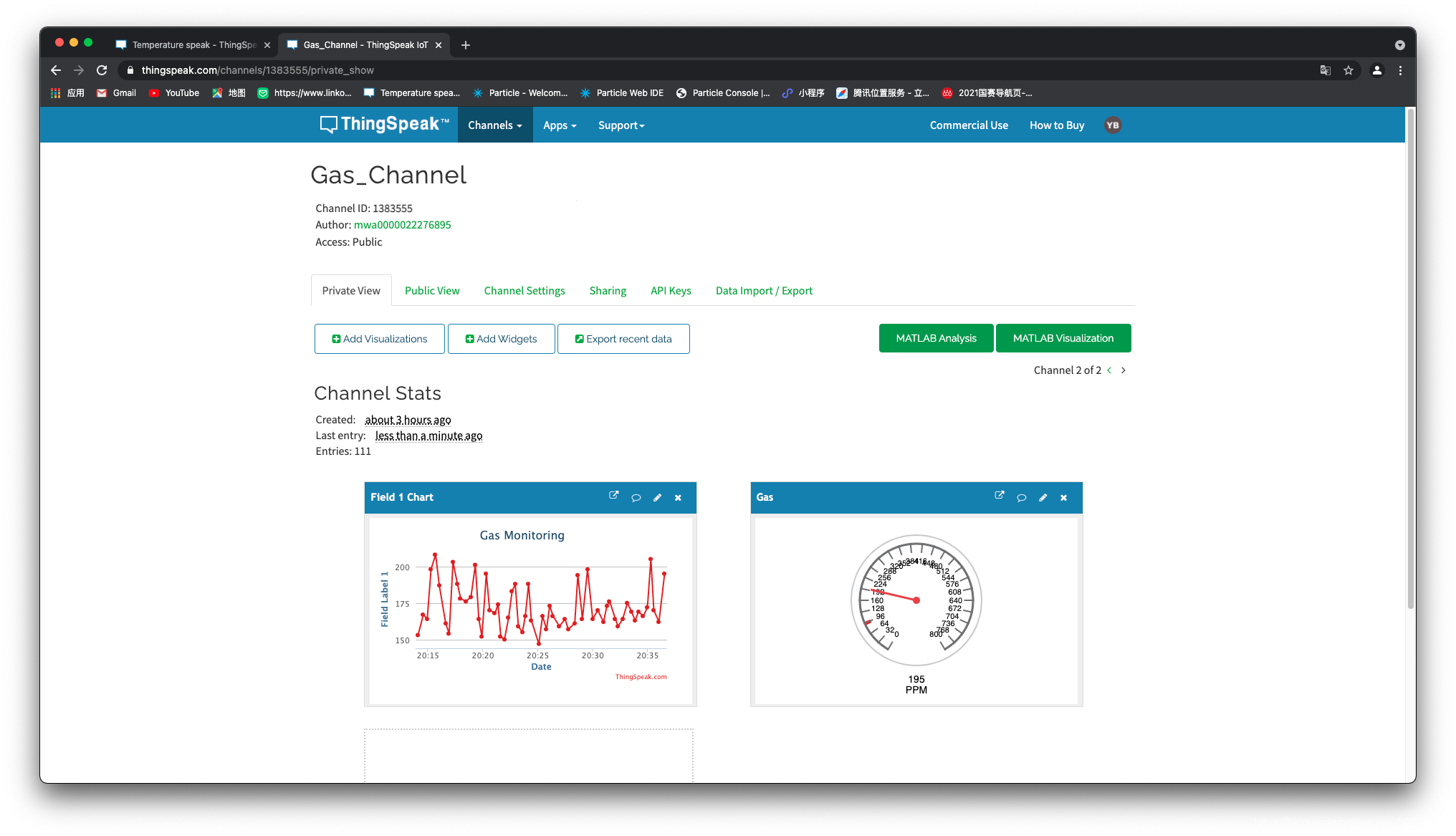Switch to the Public View tab
1456x836 pixels.
[432, 290]
